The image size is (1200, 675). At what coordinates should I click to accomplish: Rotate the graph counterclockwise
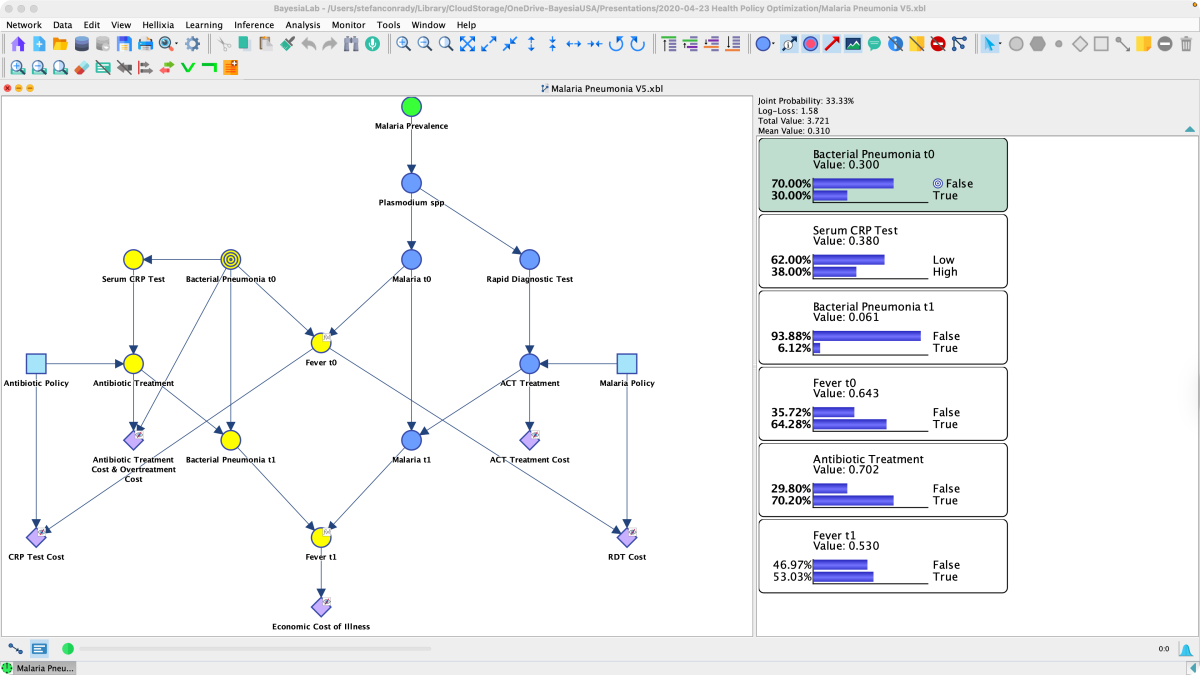tap(616, 44)
